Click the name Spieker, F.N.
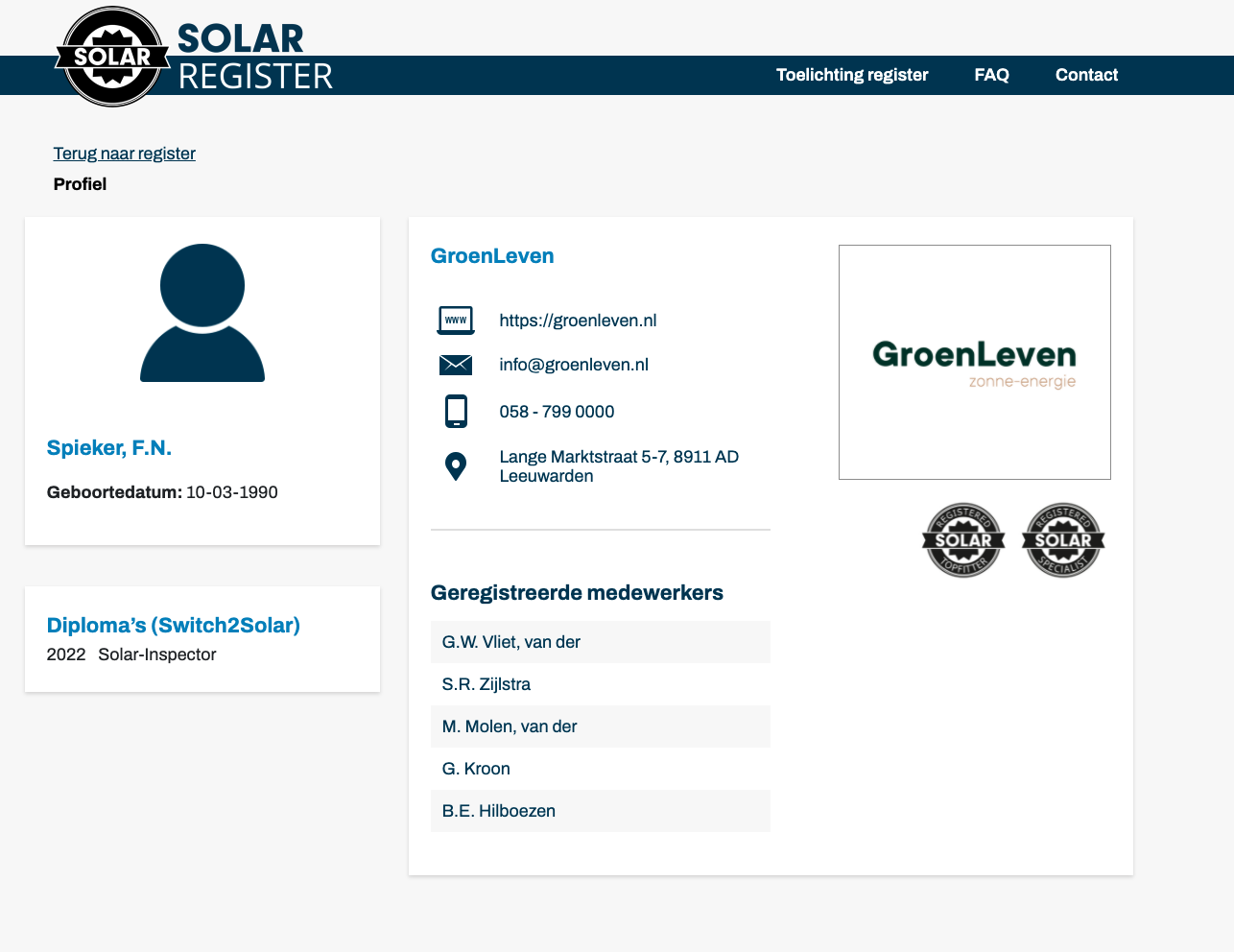The image size is (1234, 952). (109, 448)
